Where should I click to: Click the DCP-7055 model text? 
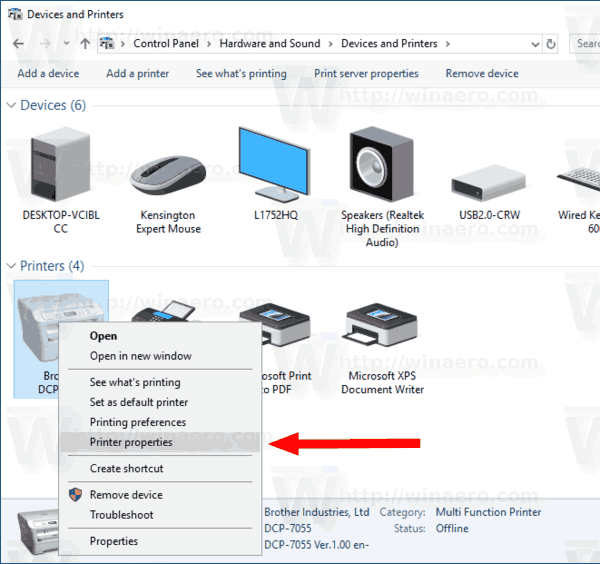click(288, 528)
